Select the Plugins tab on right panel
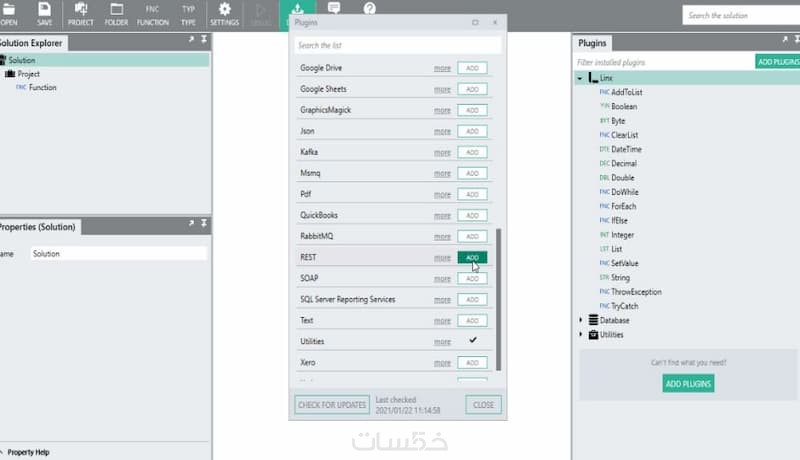800x460 pixels. point(592,43)
